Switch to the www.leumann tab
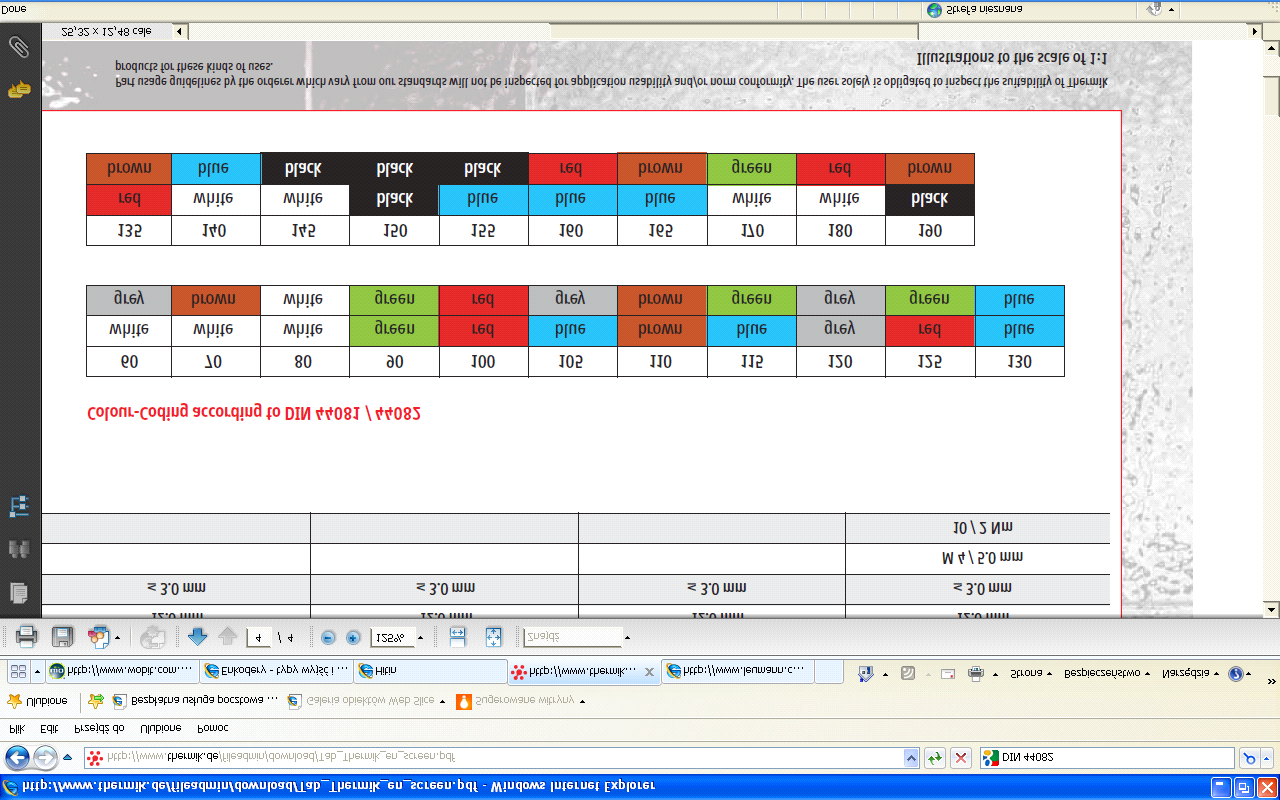This screenshot has height=800, width=1280. [x=738, y=672]
